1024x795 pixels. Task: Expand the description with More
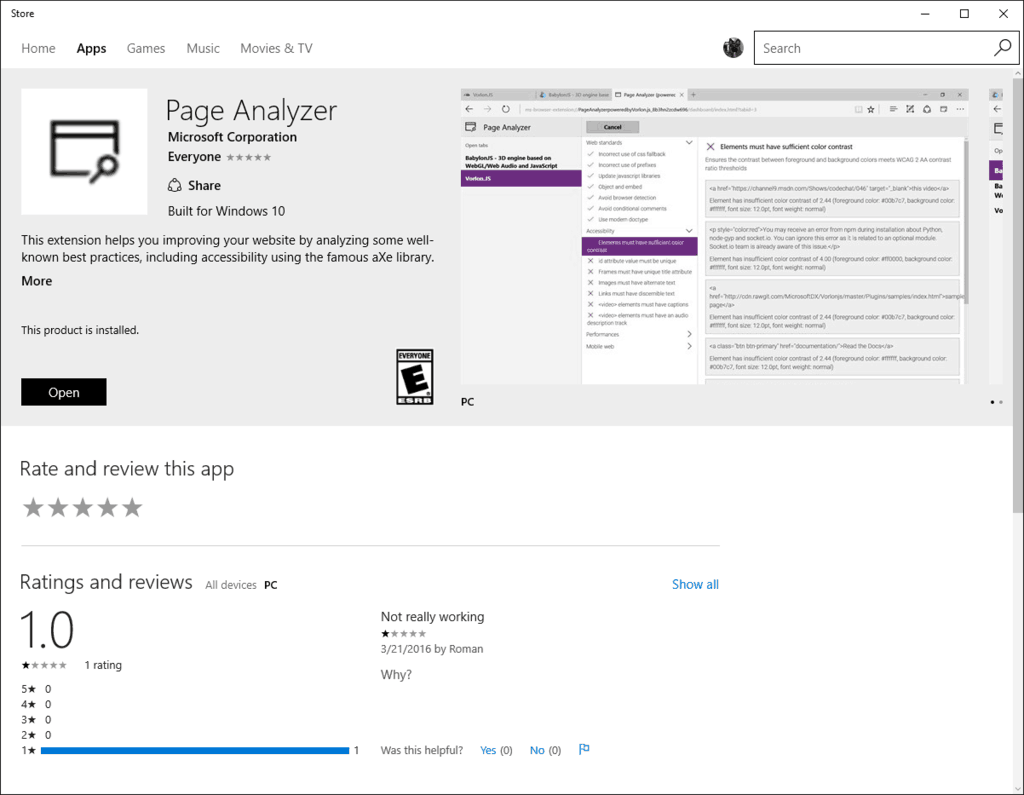click(37, 281)
